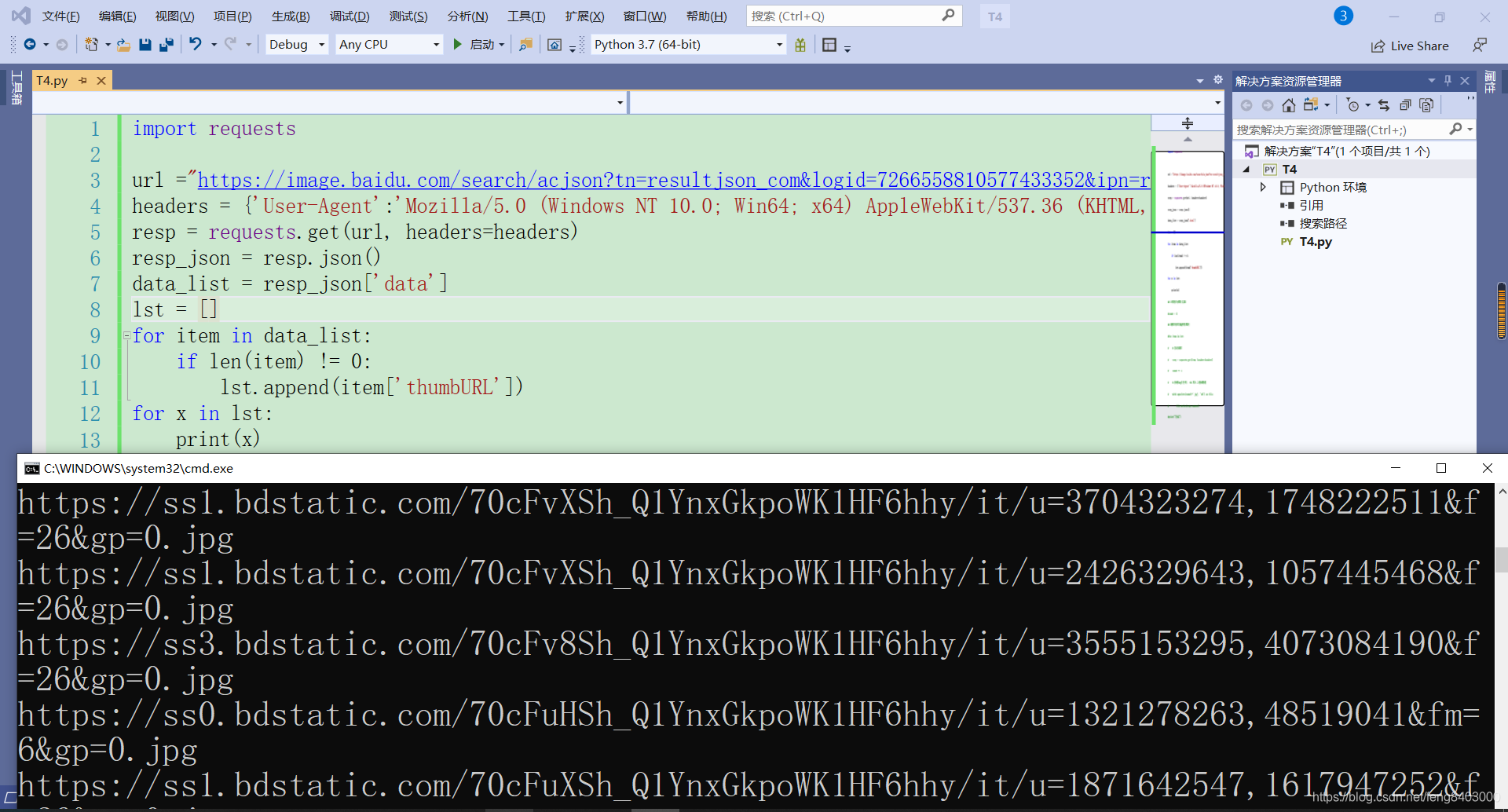Collapse the T4 project node
The width and height of the screenshot is (1508, 812).
[1246, 169]
